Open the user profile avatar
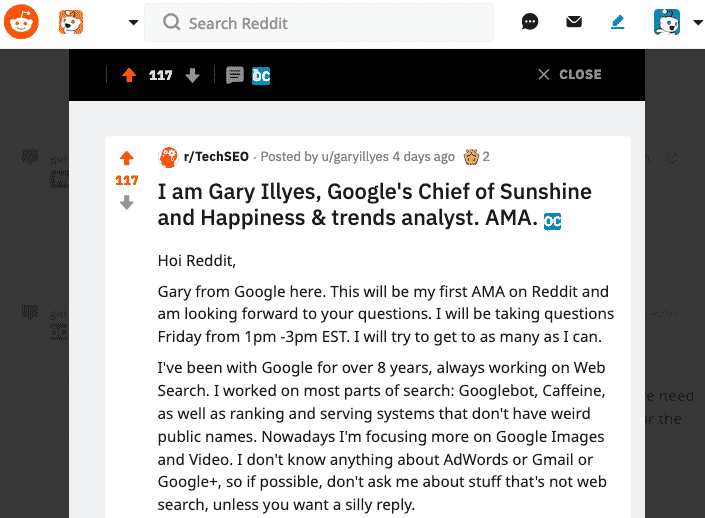The height and width of the screenshot is (518, 705). pyautogui.click(x=667, y=22)
